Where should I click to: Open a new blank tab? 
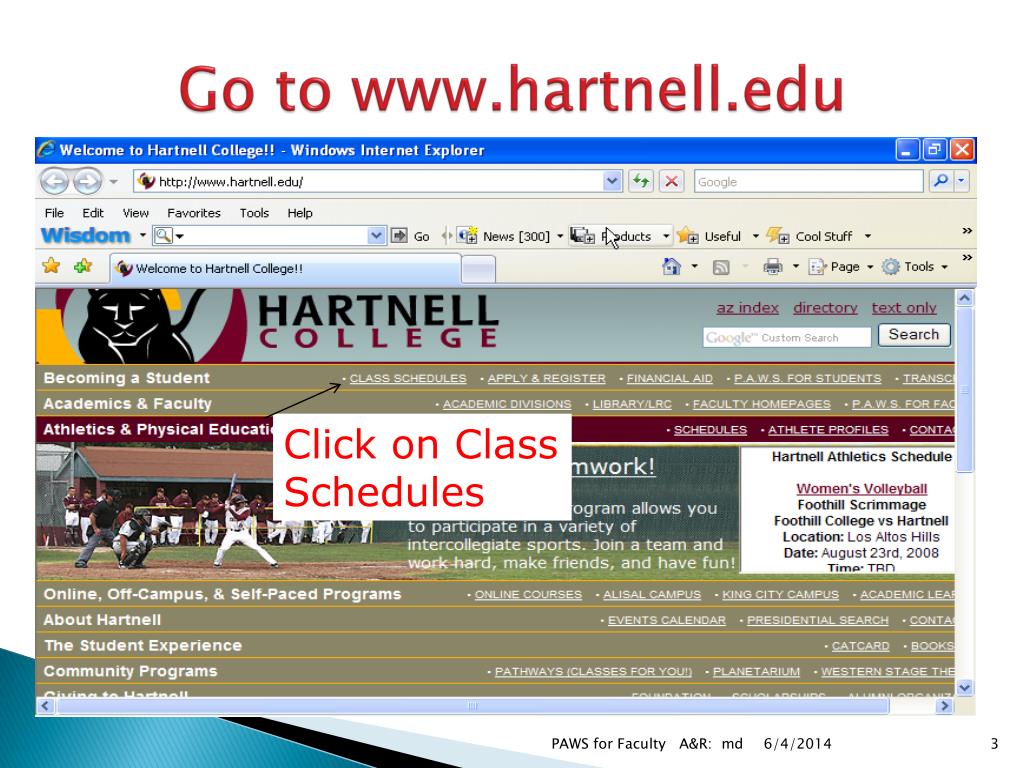point(478,269)
